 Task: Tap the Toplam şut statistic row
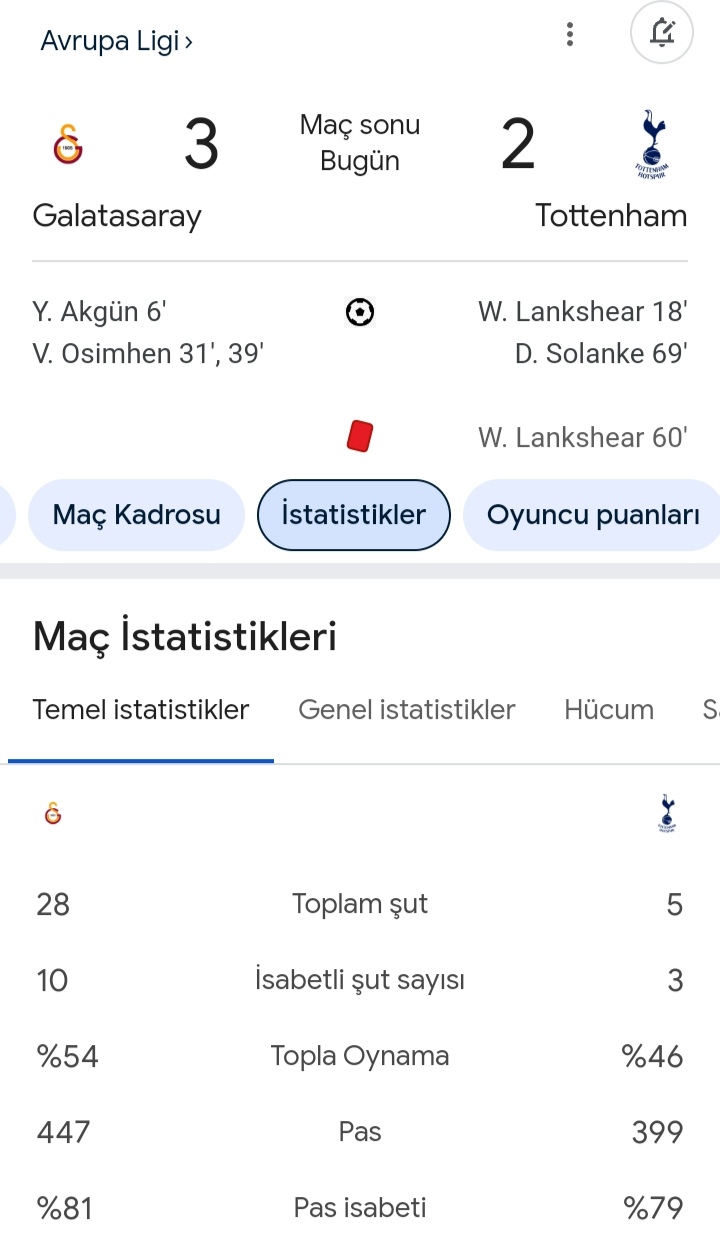[x=360, y=905]
